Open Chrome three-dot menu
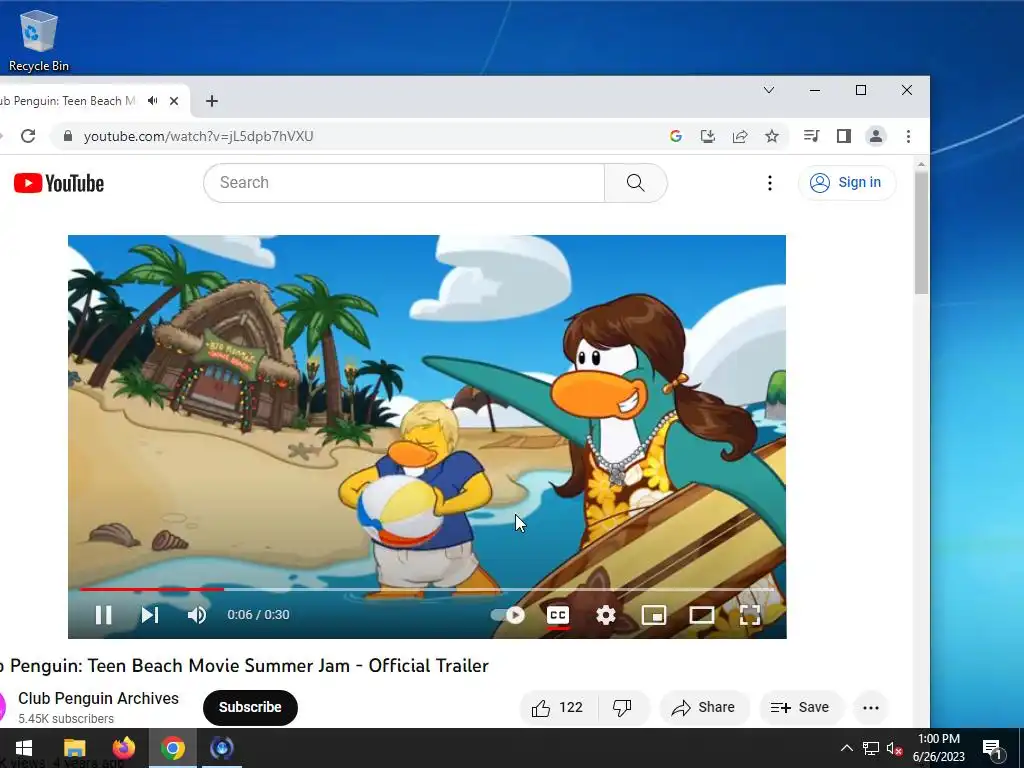1024x768 pixels. pyautogui.click(x=908, y=136)
